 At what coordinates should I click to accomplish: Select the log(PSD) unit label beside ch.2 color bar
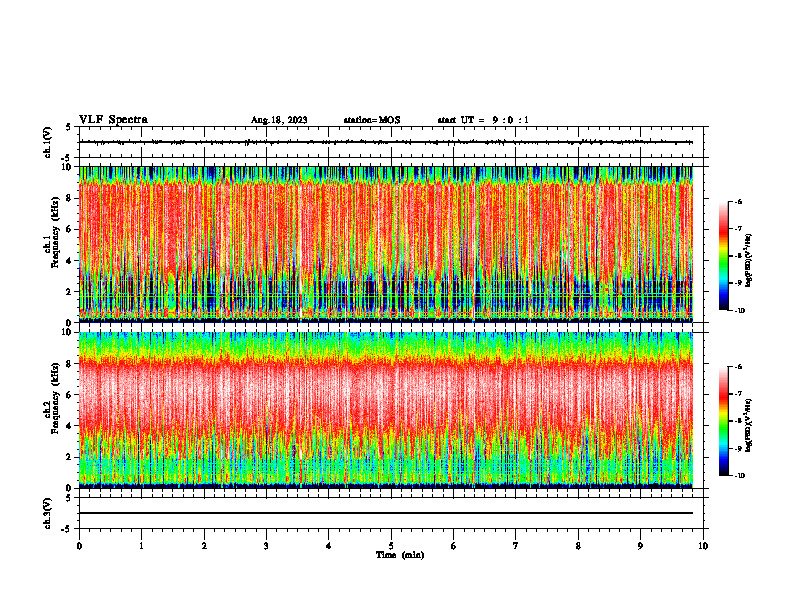(x=748, y=425)
